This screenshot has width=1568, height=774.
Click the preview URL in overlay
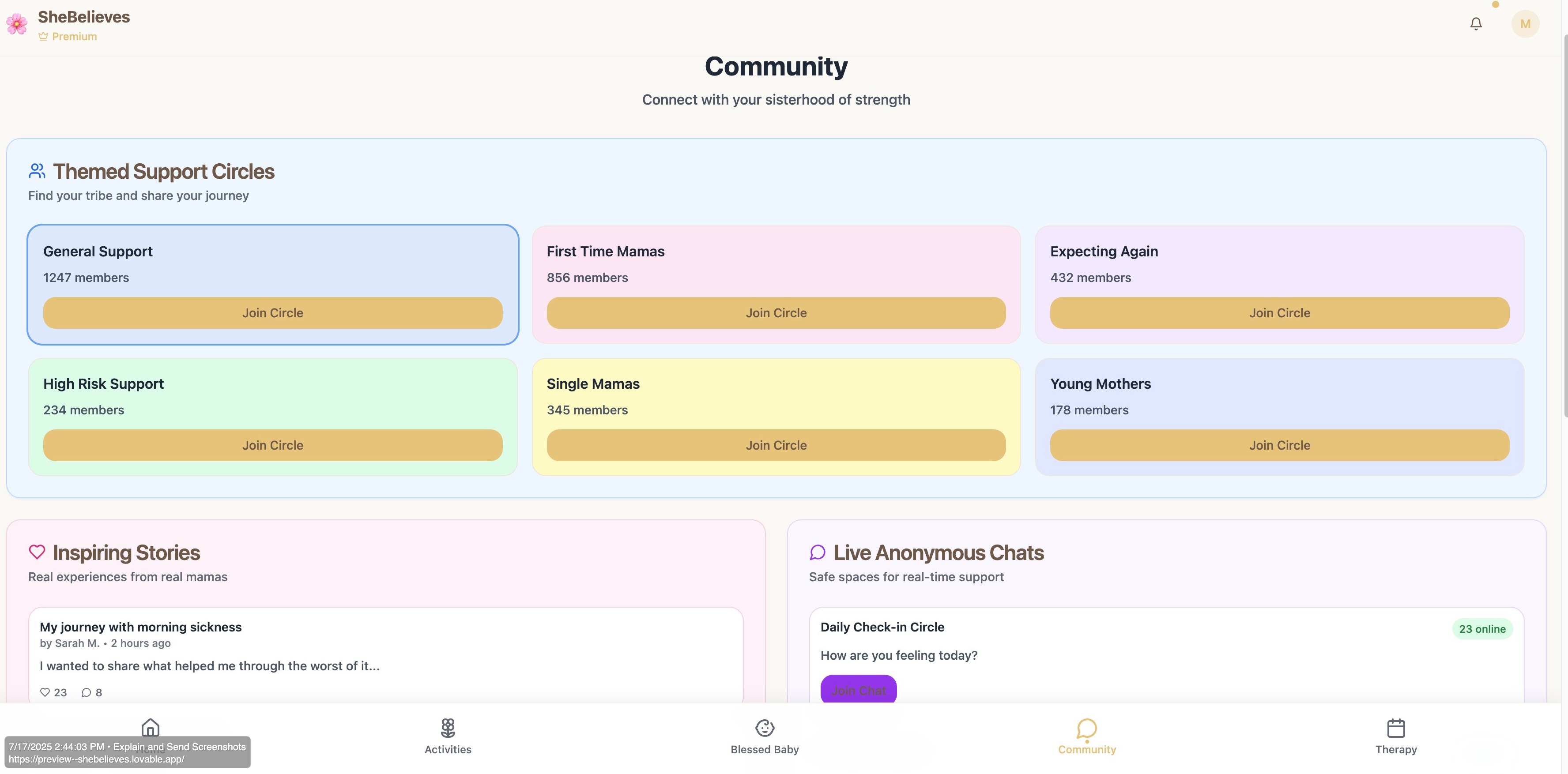point(96,759)
